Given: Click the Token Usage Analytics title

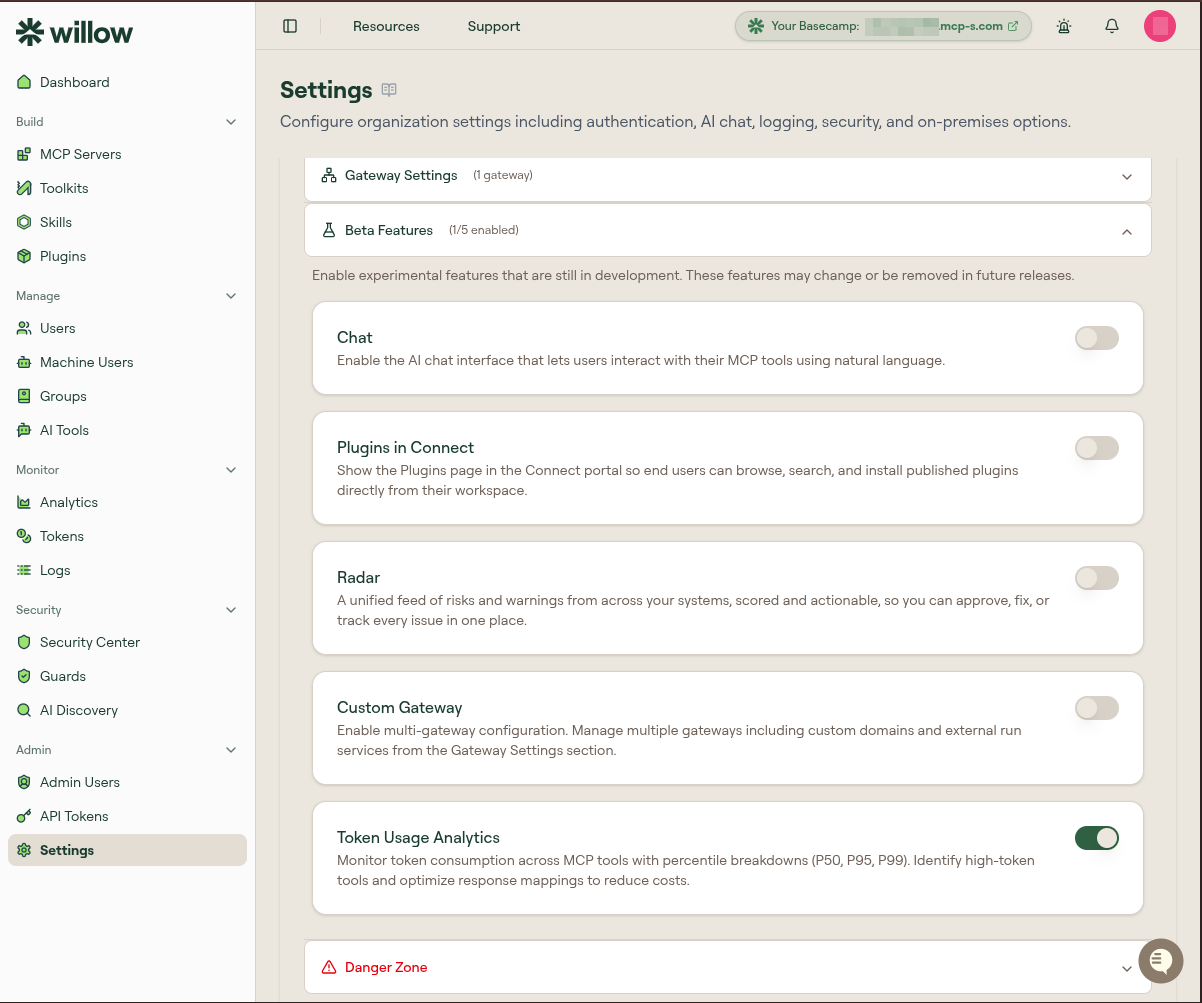Looking at the screenshot, I should (418, 838).
